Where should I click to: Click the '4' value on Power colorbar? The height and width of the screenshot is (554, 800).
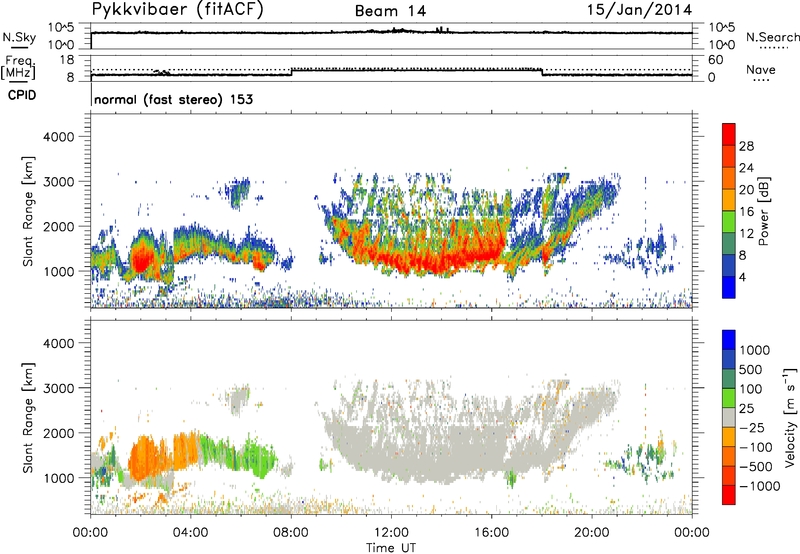point(744,277)
